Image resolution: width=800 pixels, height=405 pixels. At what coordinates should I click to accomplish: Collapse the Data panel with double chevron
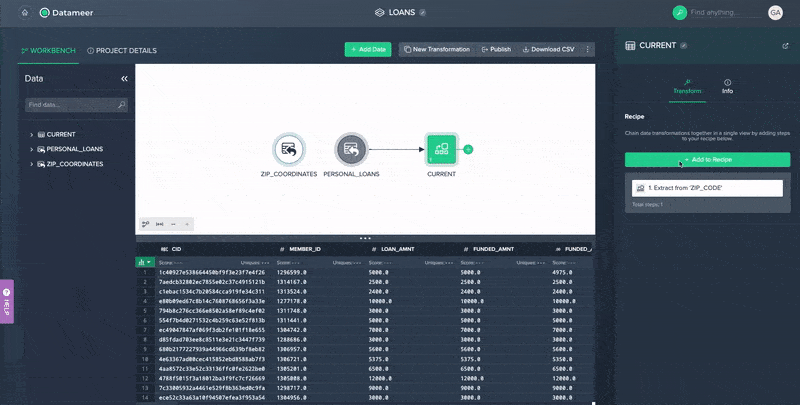pyautogui.click(x=124, y=79)
